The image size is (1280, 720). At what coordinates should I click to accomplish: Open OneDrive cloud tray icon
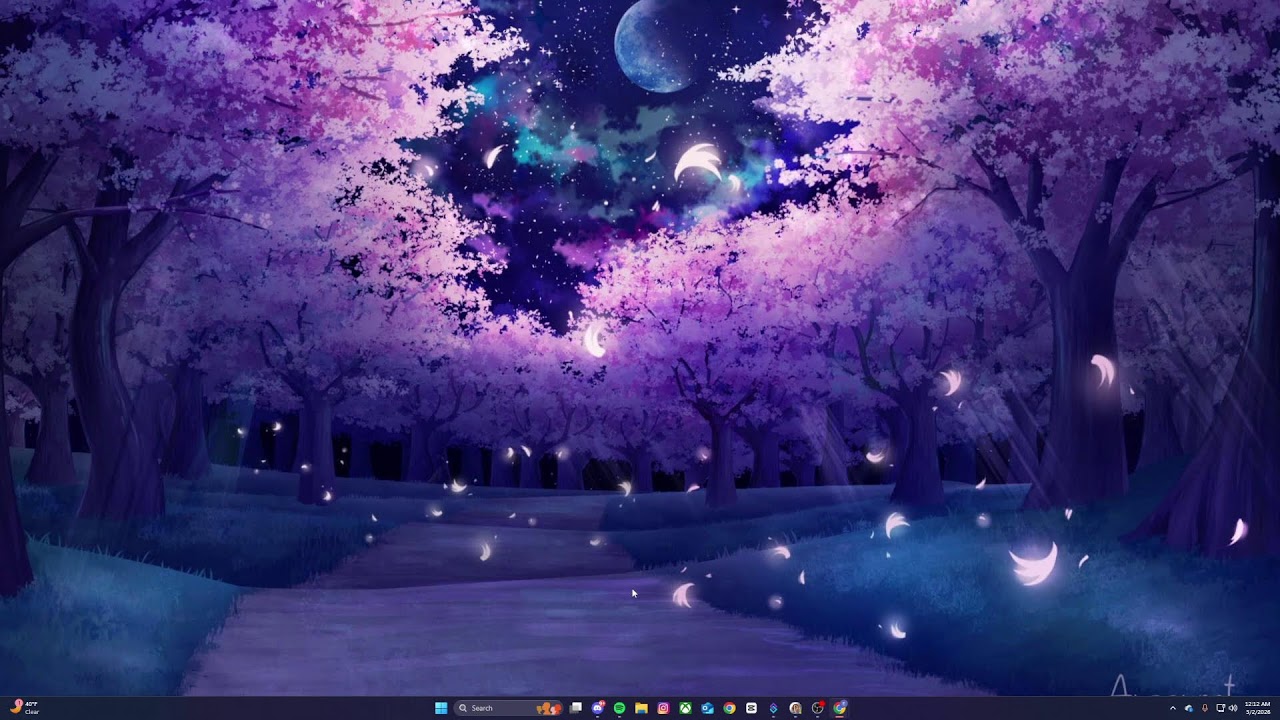pyautogui.click(x=1189, y=708)
